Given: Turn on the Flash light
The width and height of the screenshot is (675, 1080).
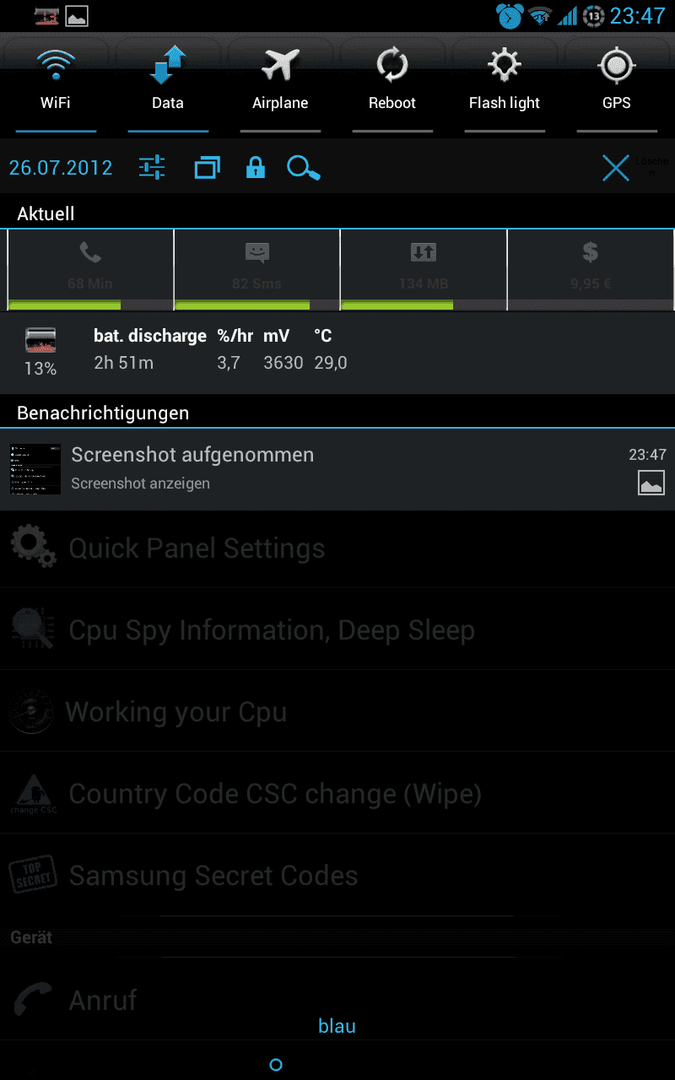Looking at the screenshot, I should [504, 85].
